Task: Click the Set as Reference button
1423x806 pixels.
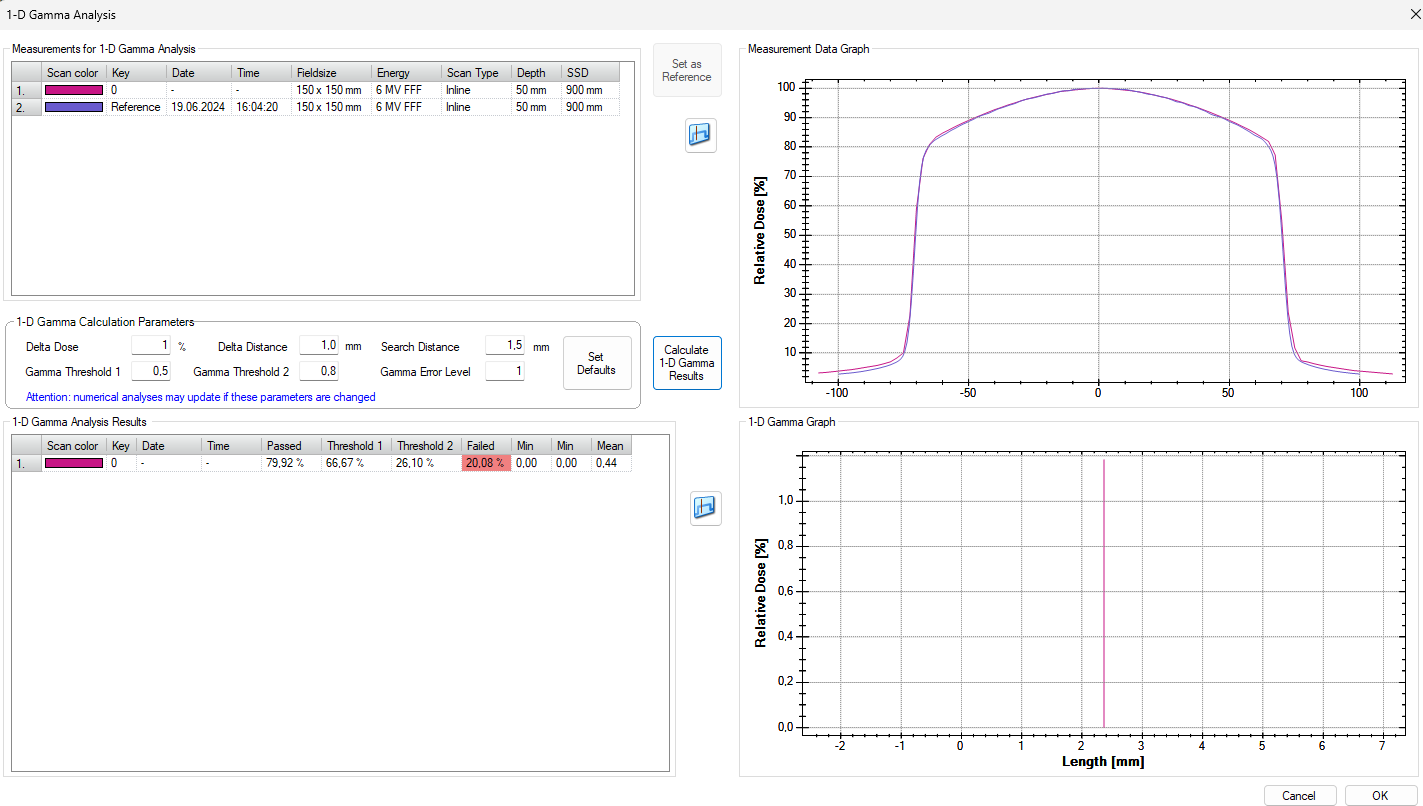Action: coord(686,70)
